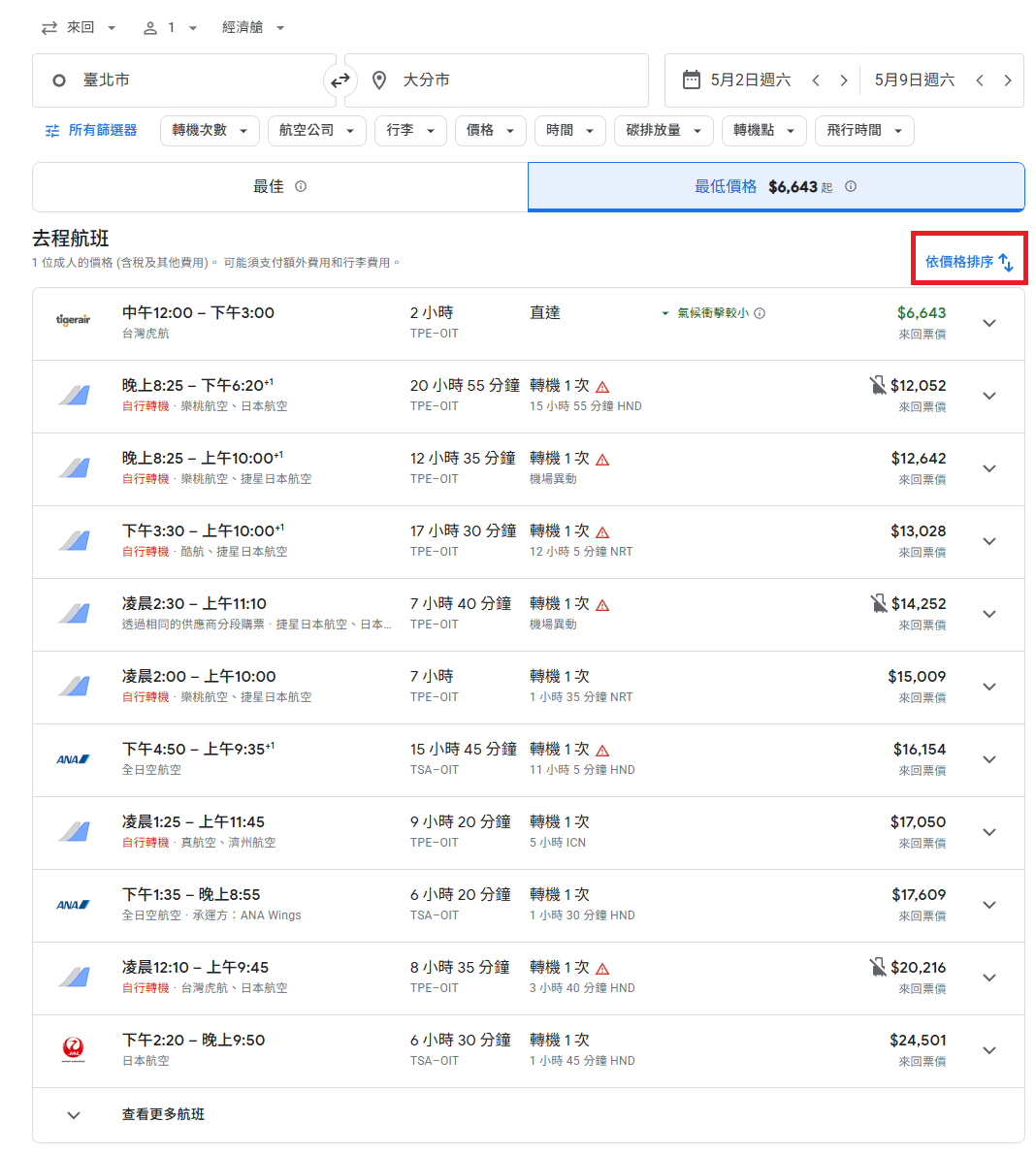The height and width of the screenshot is (1155, 1036).
Task: Expand the Tigerair flight details chevron
Action: click(988, 323)
